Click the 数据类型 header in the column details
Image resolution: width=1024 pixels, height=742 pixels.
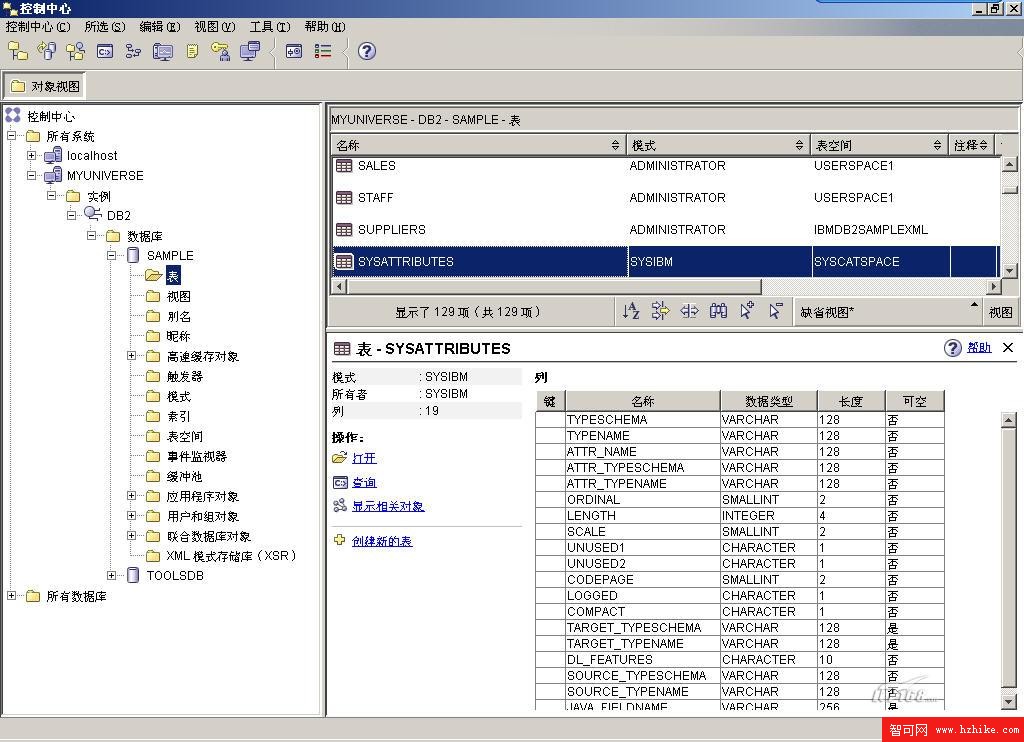[769, 401]
